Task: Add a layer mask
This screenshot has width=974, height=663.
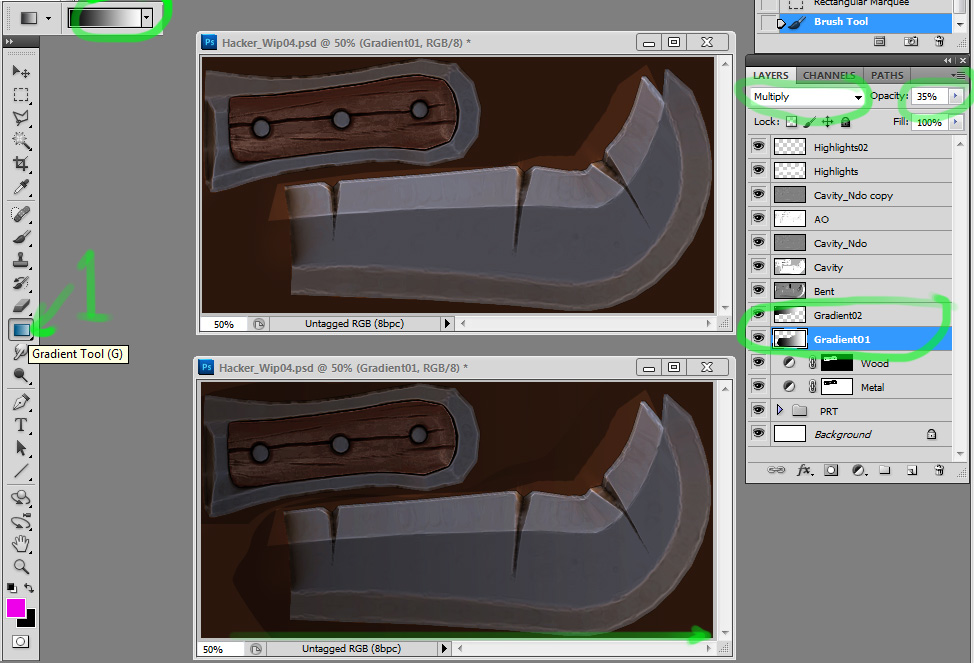Action: (831, 470)
